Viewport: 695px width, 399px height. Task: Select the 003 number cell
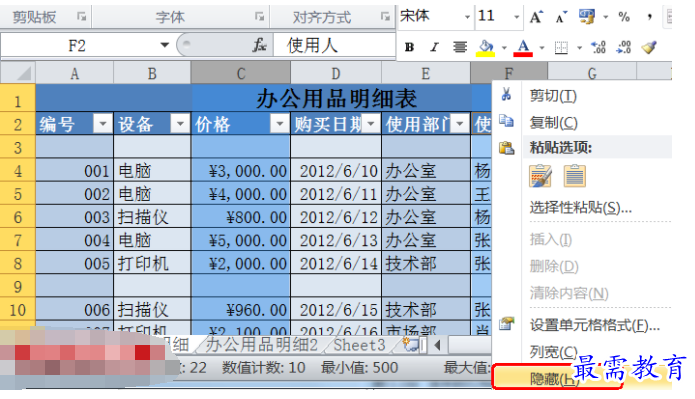(74, 217)
